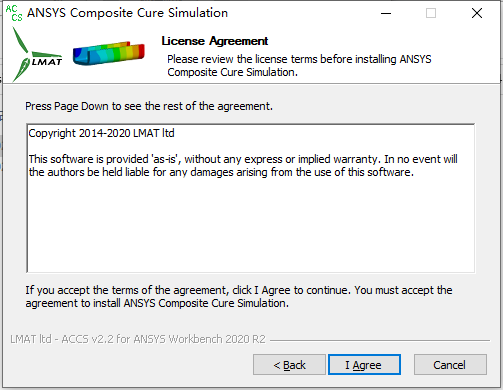Click the 'If you accept the terms' notice
Image resolution: width=503 pixels, height=390 pixels.
[239, 297]
